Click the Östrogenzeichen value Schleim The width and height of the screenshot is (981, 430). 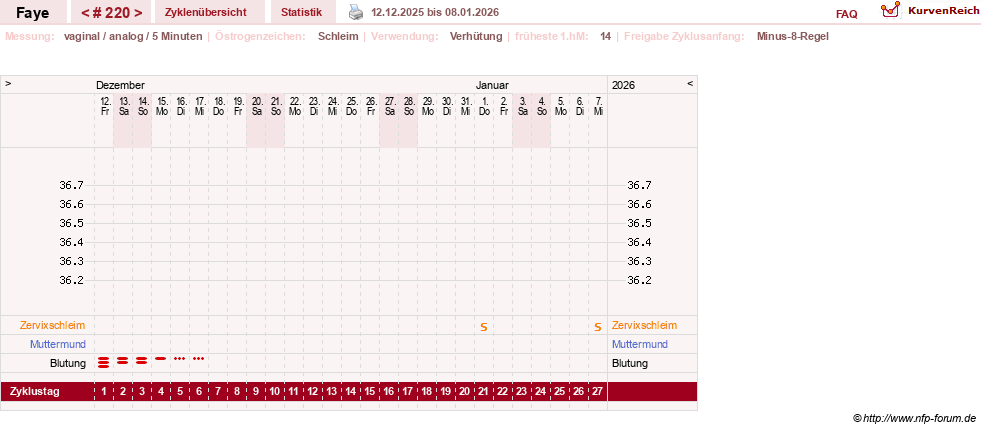(338, 36)
